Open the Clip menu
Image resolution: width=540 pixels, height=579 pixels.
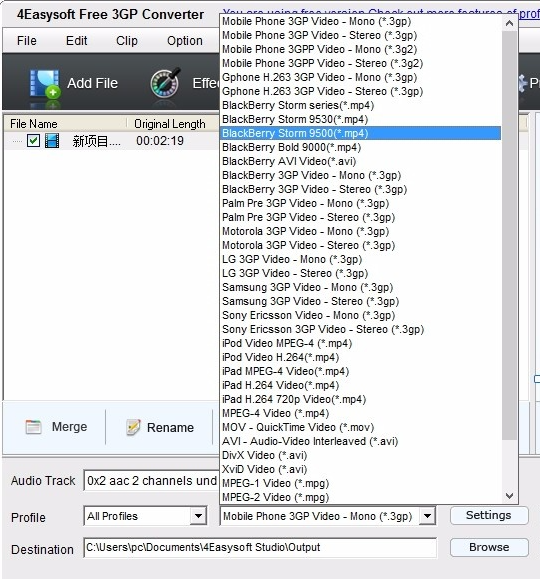click(127, 41)
